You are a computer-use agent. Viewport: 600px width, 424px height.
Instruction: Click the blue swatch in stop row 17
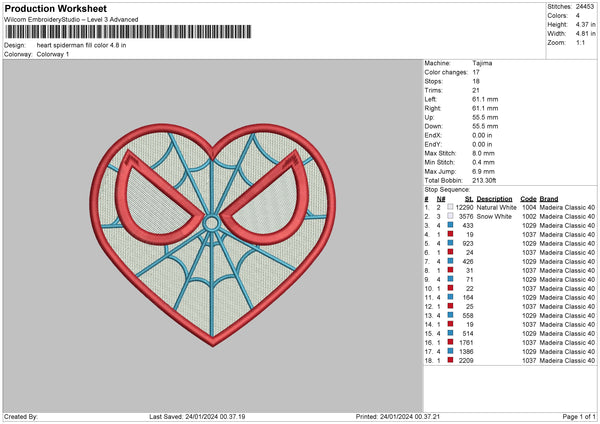pyautogui.click(x=450, y=351)
